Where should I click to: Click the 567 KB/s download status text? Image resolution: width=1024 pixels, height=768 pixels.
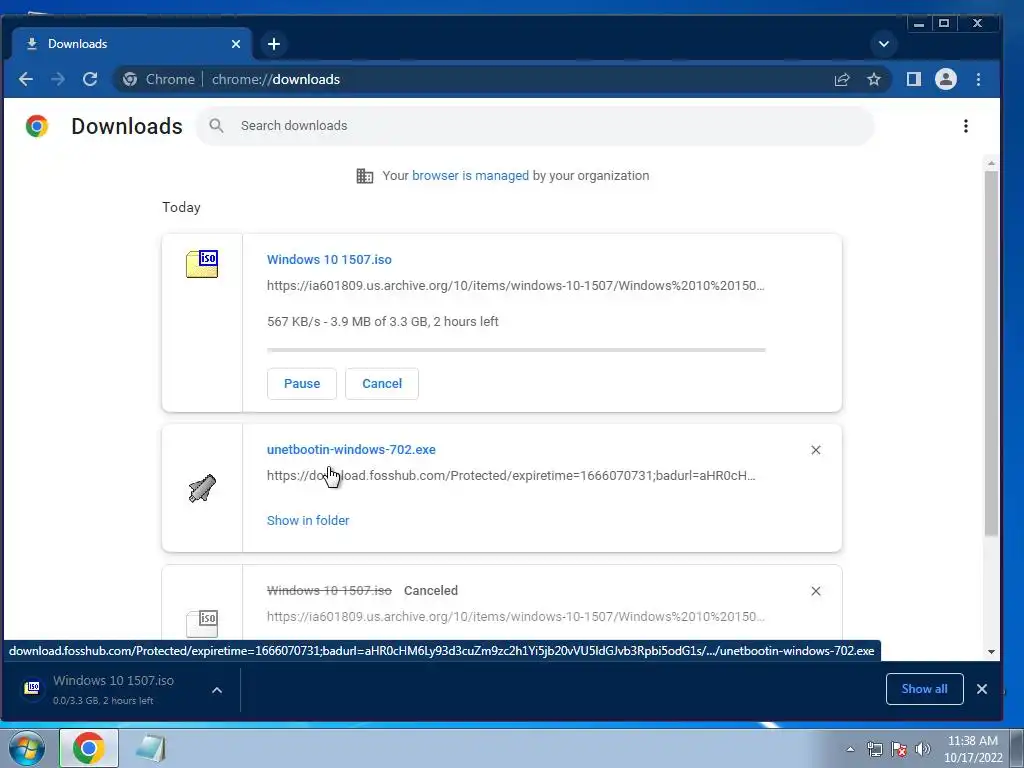point(383,321)
